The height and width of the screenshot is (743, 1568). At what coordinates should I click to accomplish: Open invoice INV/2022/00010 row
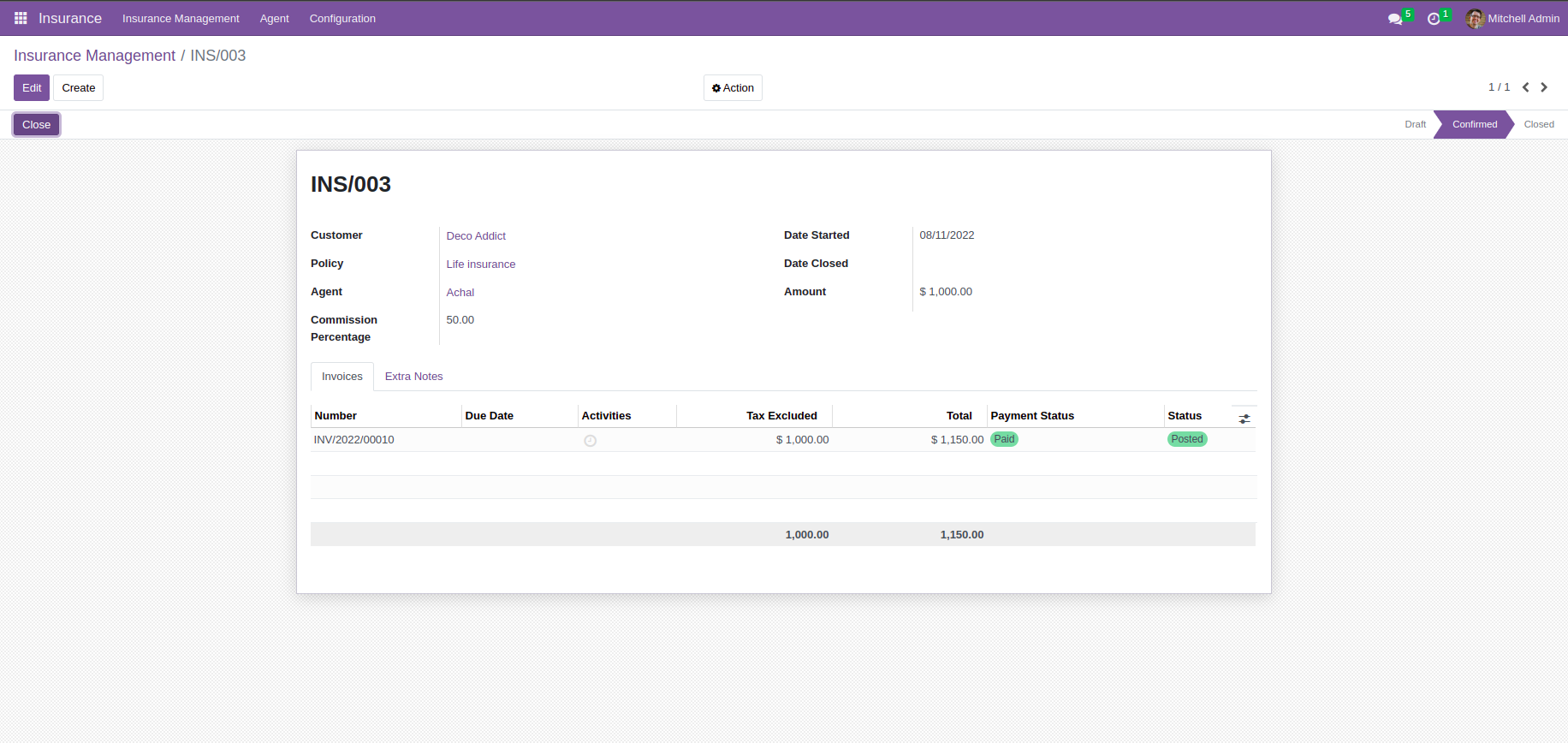point(783,440)
